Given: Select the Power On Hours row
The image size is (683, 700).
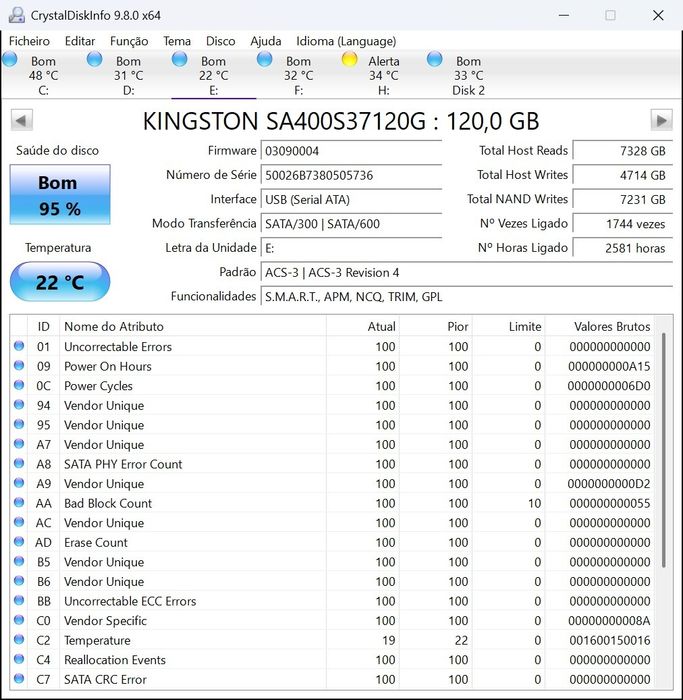Looking at the screenshot, I should coord(332,366).
